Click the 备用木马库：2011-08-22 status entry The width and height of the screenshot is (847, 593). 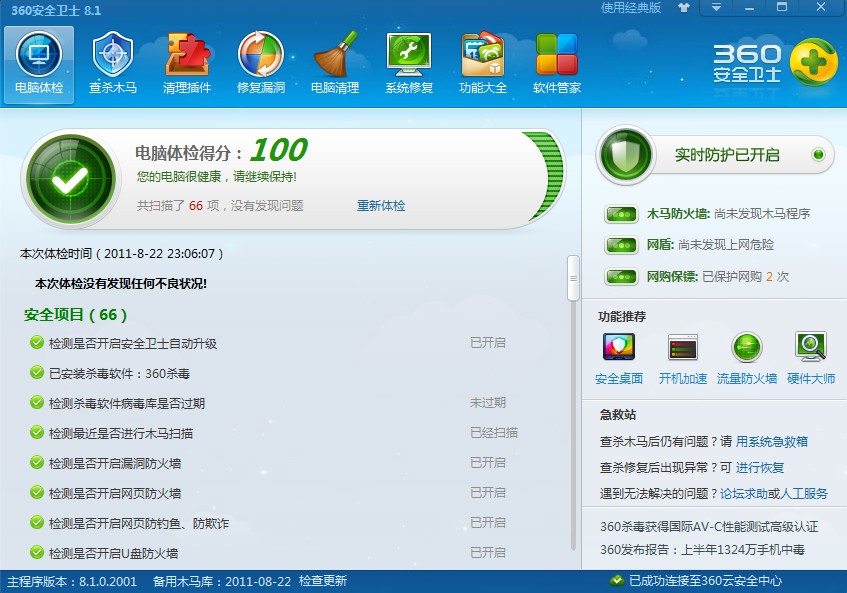(222, 581)
